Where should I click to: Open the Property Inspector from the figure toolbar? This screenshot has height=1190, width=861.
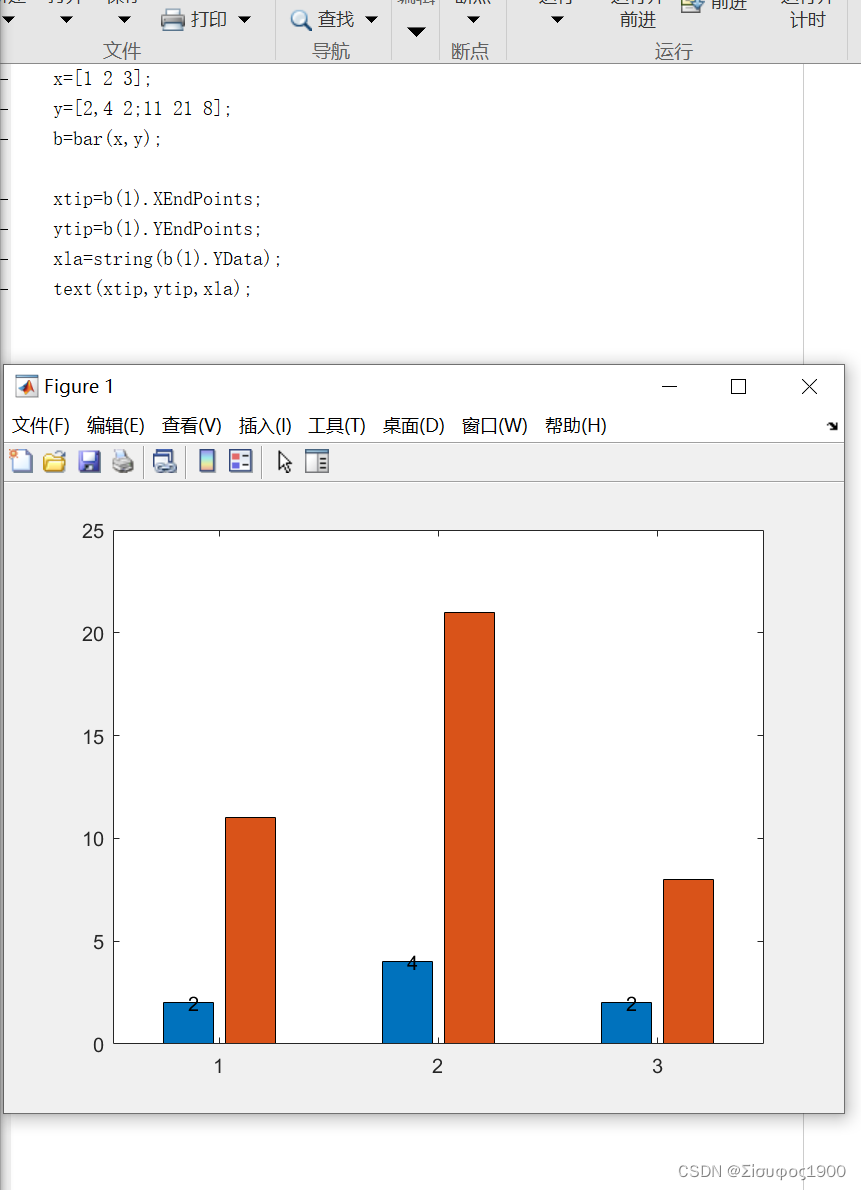pyautogui.click(x=317, y=461)
